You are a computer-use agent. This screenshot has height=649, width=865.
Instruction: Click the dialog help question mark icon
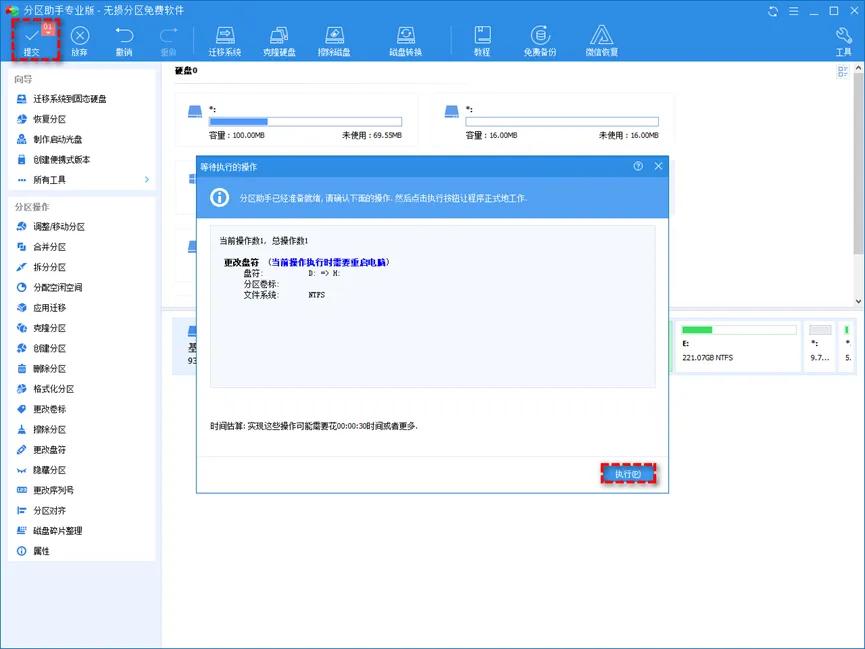coord(638,166)
